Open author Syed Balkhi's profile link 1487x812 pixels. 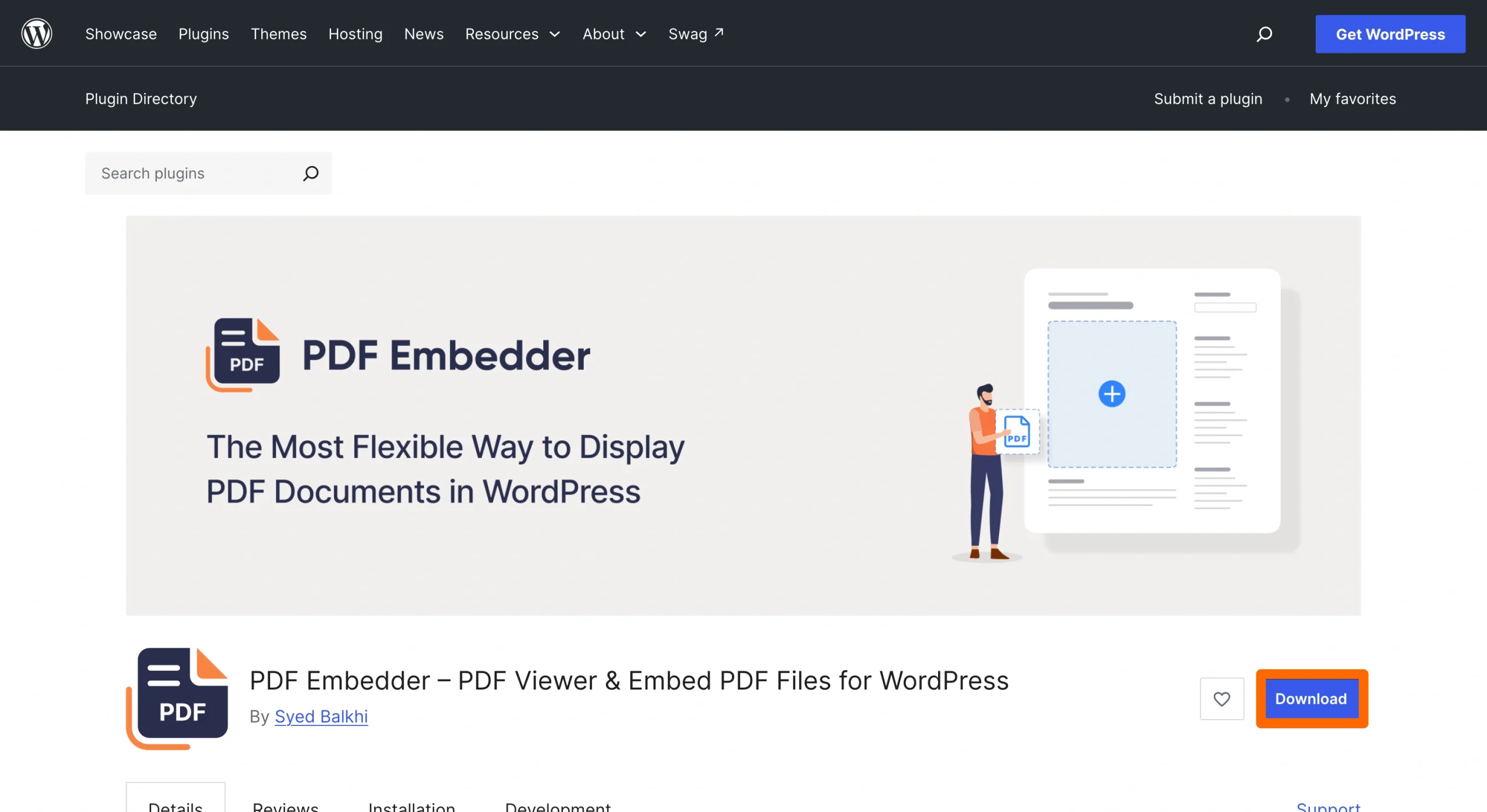pos(321,716)
